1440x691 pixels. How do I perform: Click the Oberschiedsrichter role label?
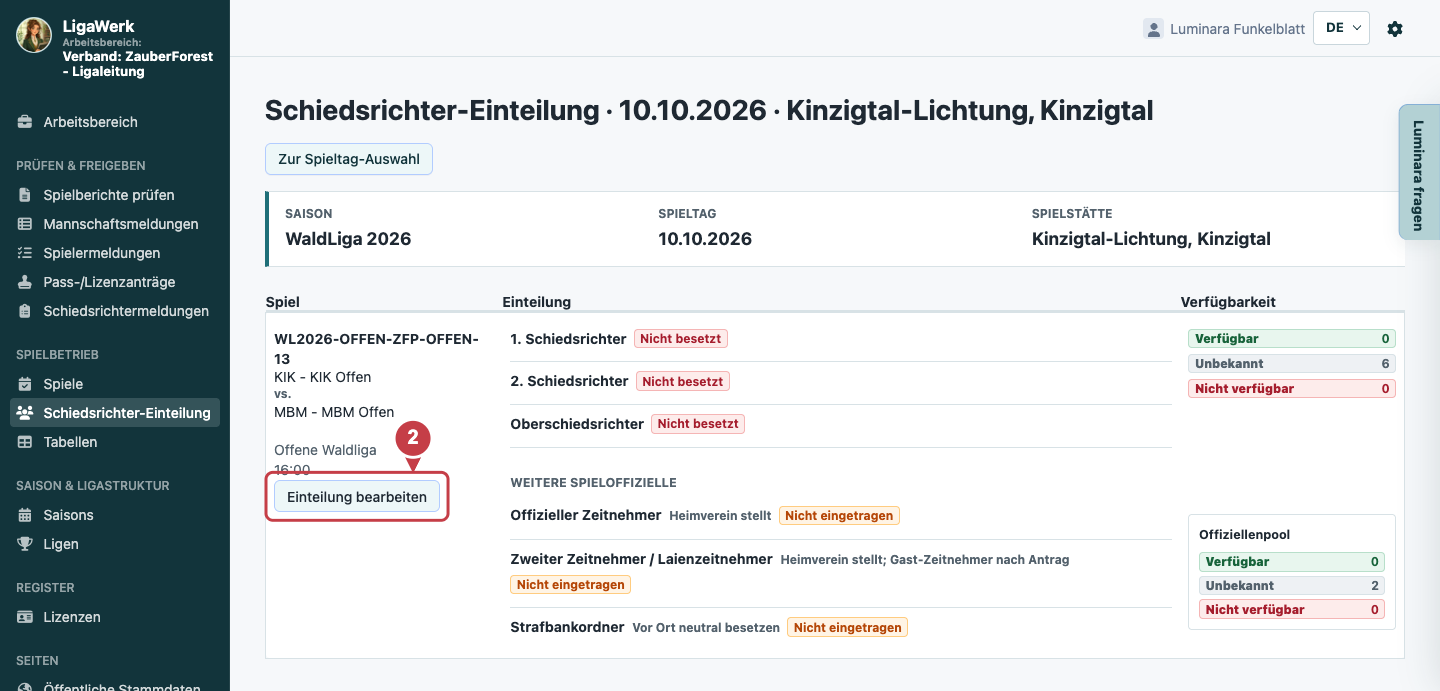[577, 424]
